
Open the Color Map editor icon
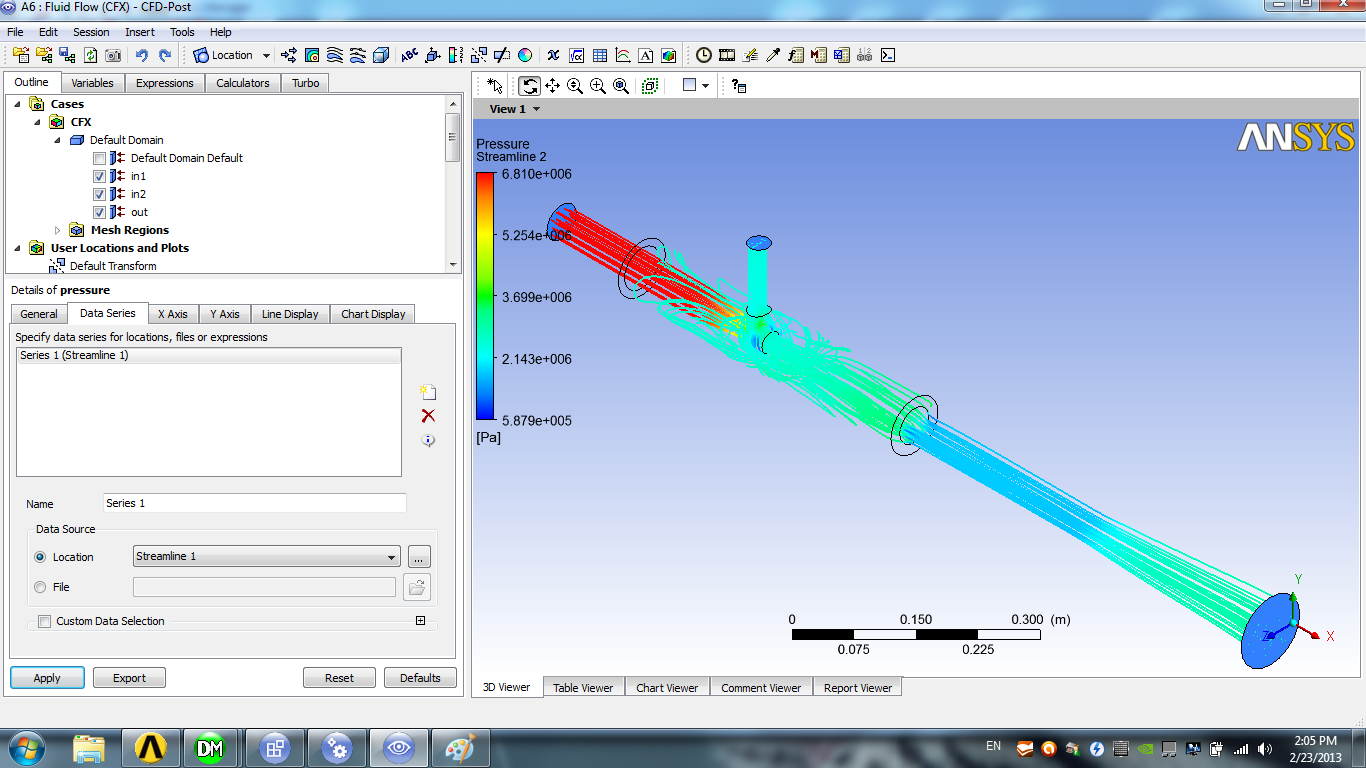point(525,55)
